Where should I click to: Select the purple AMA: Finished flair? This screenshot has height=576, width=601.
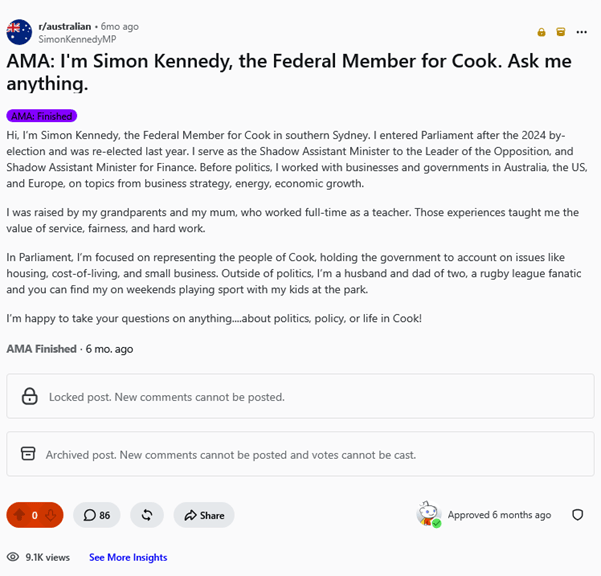point(41,116)
